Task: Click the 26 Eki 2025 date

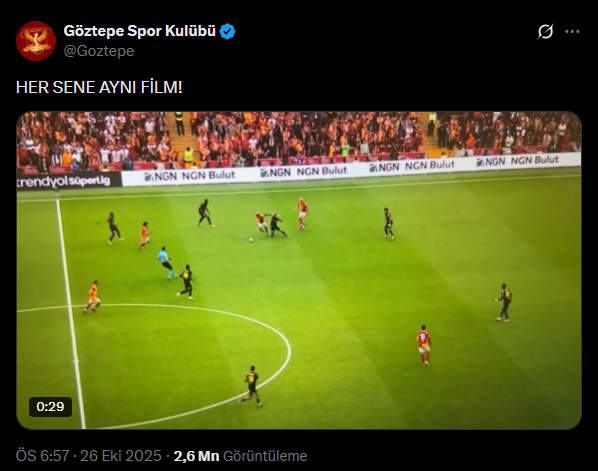Action: pos(121,456)
